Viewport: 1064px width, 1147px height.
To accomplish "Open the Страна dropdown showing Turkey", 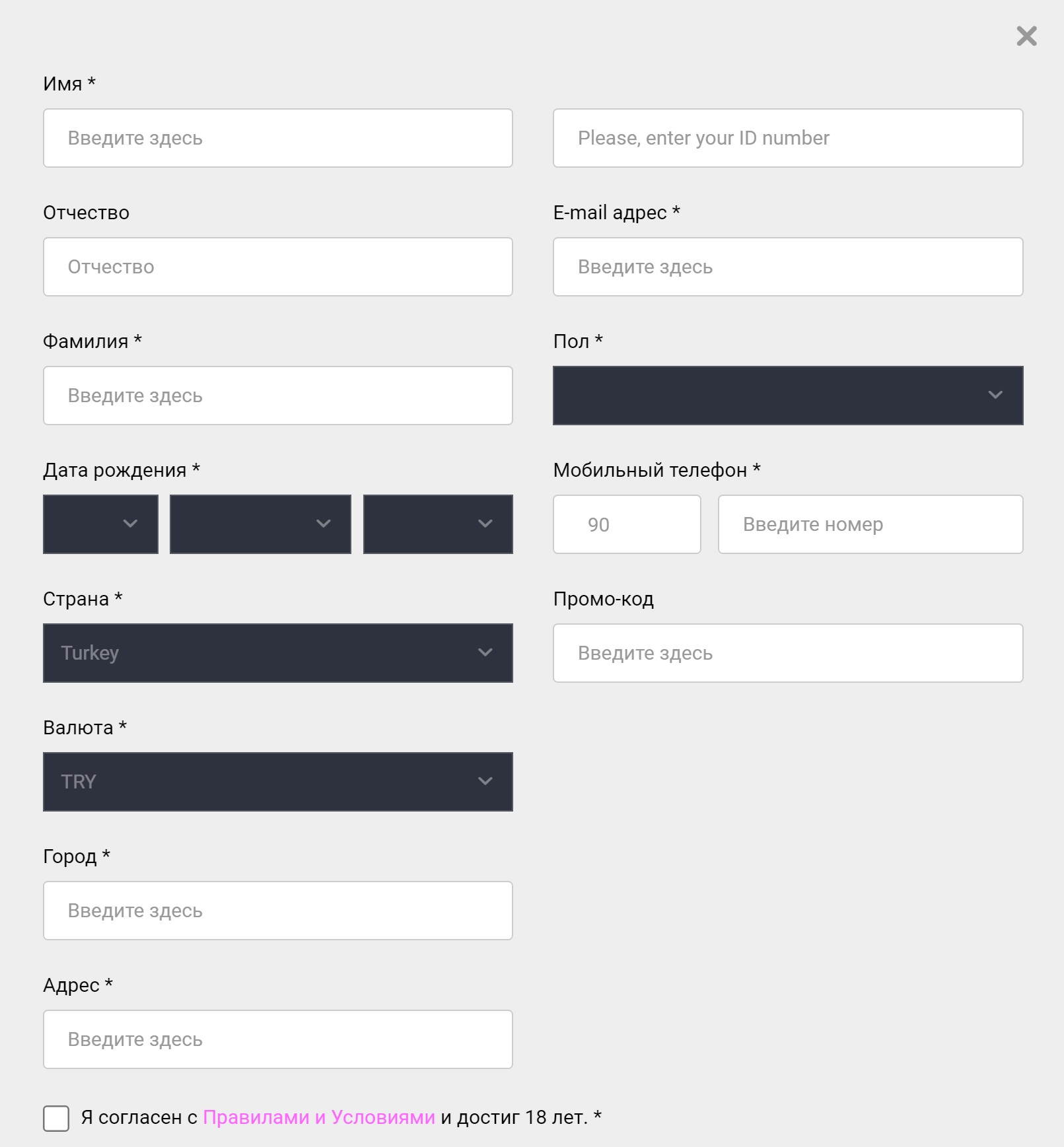I will point(278,653).
